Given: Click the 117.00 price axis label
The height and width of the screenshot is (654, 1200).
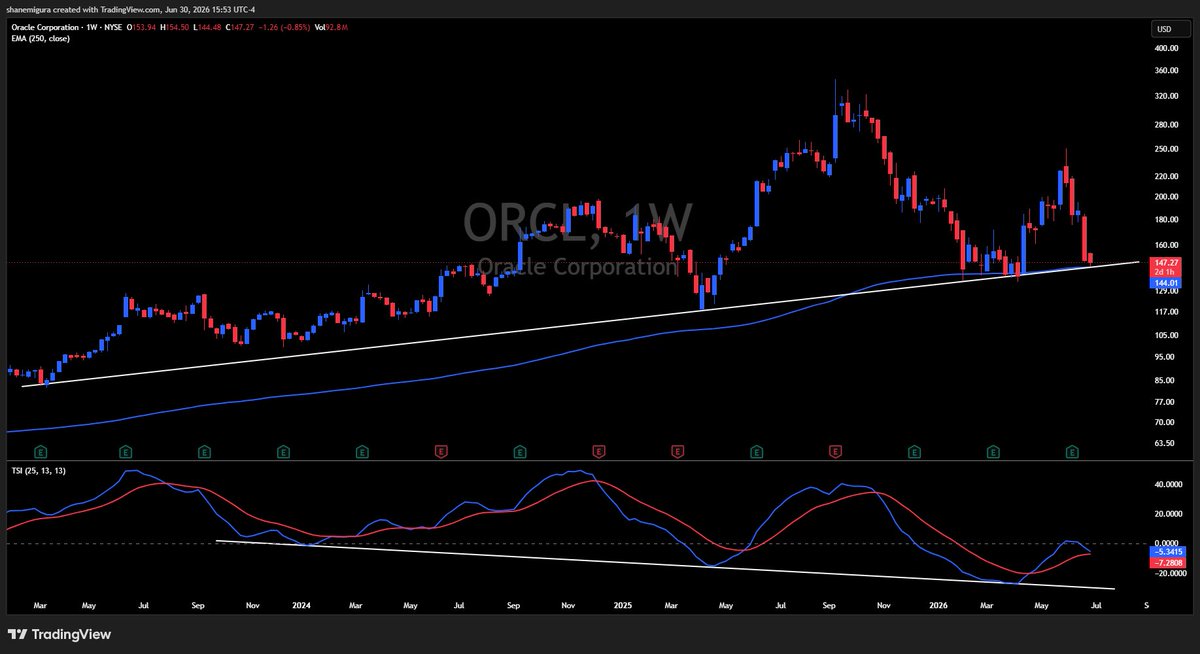Looking at the screenshot, I should coord(1167,311).
